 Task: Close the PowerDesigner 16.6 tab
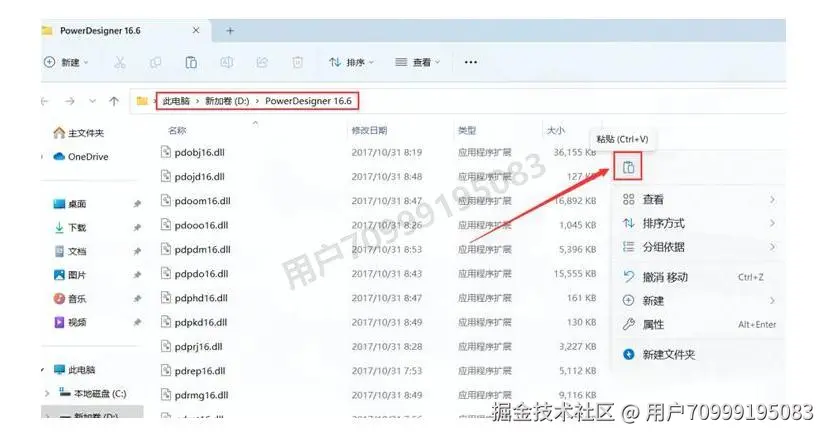pyautogui.click(x=196, y=31)
